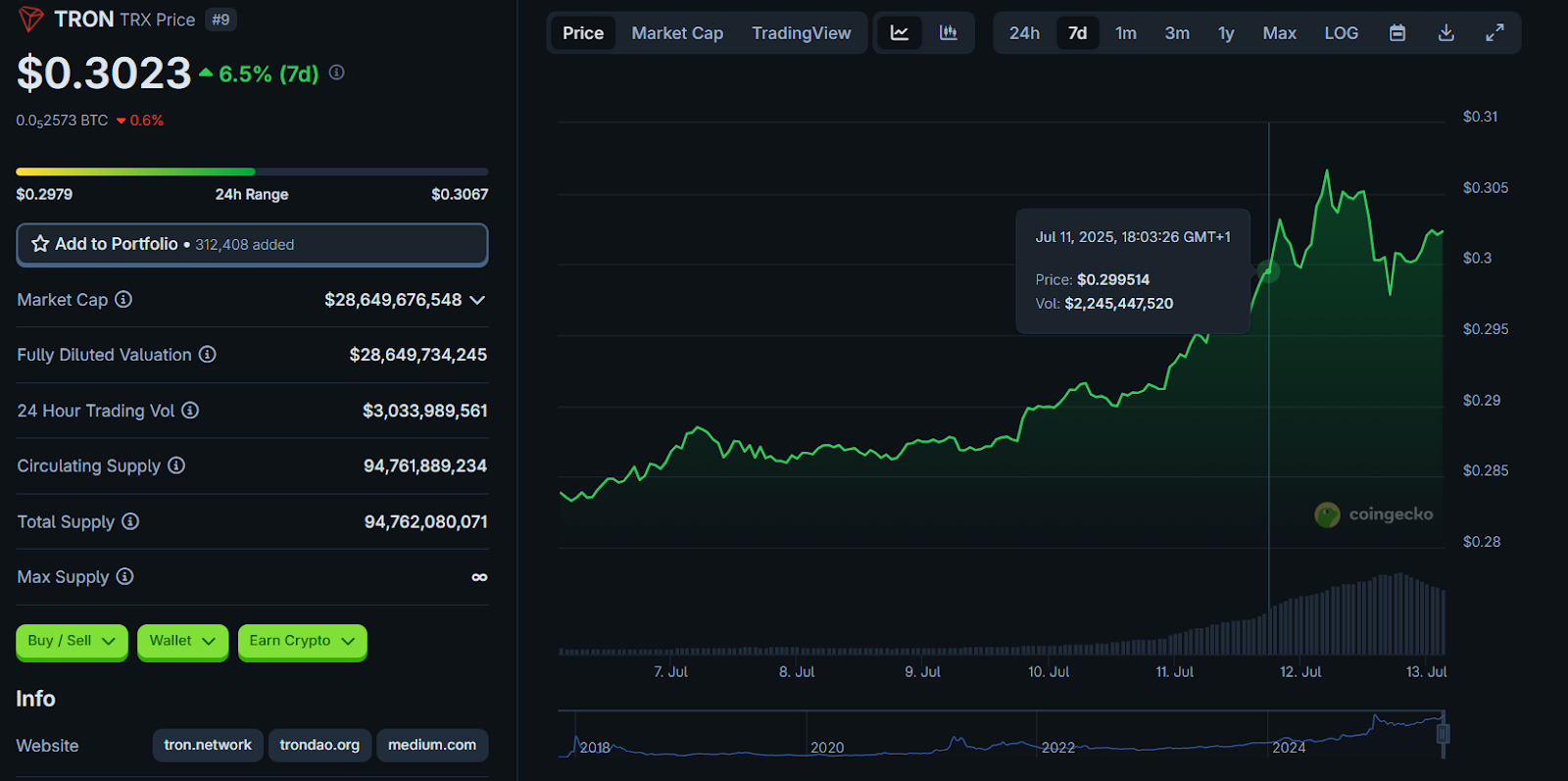Open the Buy / Sell dropdown
Image resolution: width=1568 pixels, height=781 pixels.
click(x=72, y=641)
